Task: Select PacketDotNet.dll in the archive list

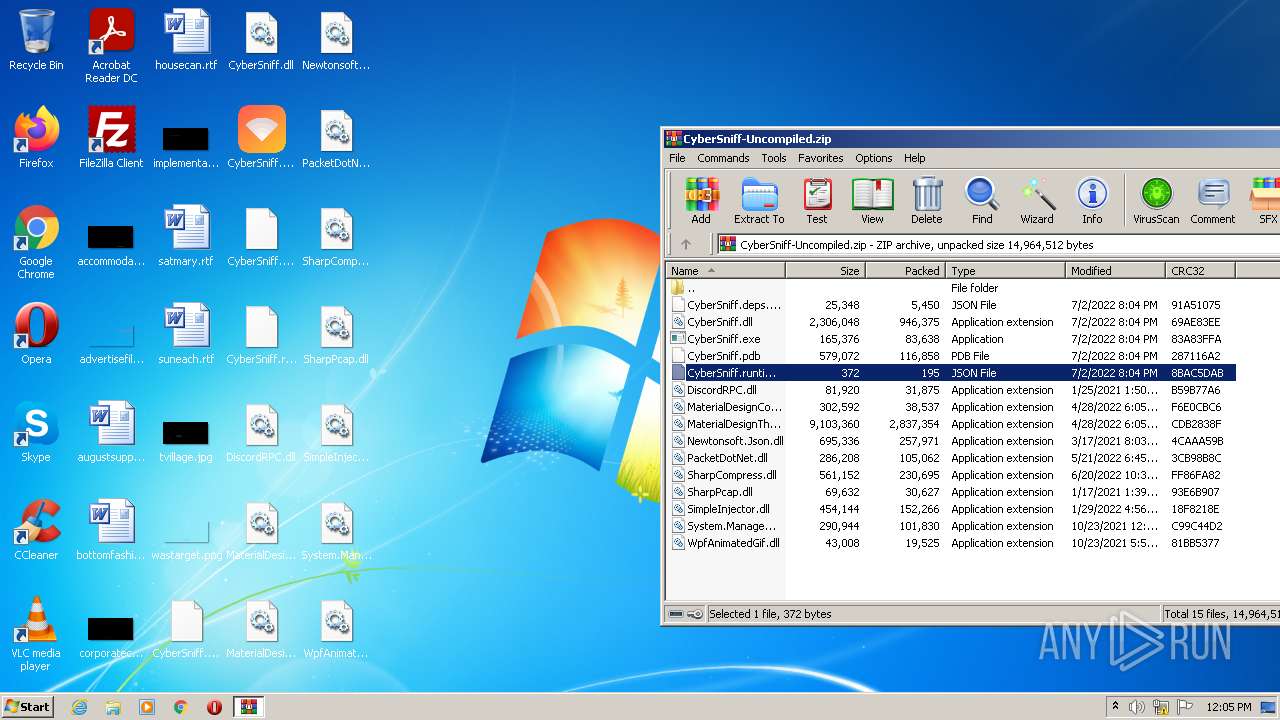Action: [953, 458]
